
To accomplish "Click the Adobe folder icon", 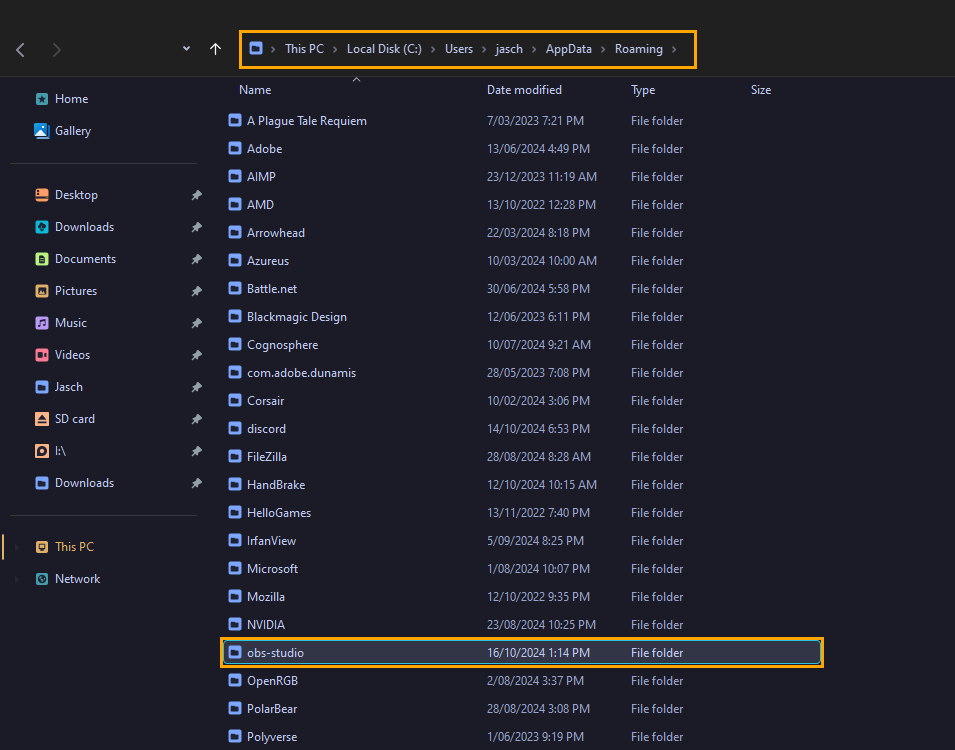I will point(235,148).
